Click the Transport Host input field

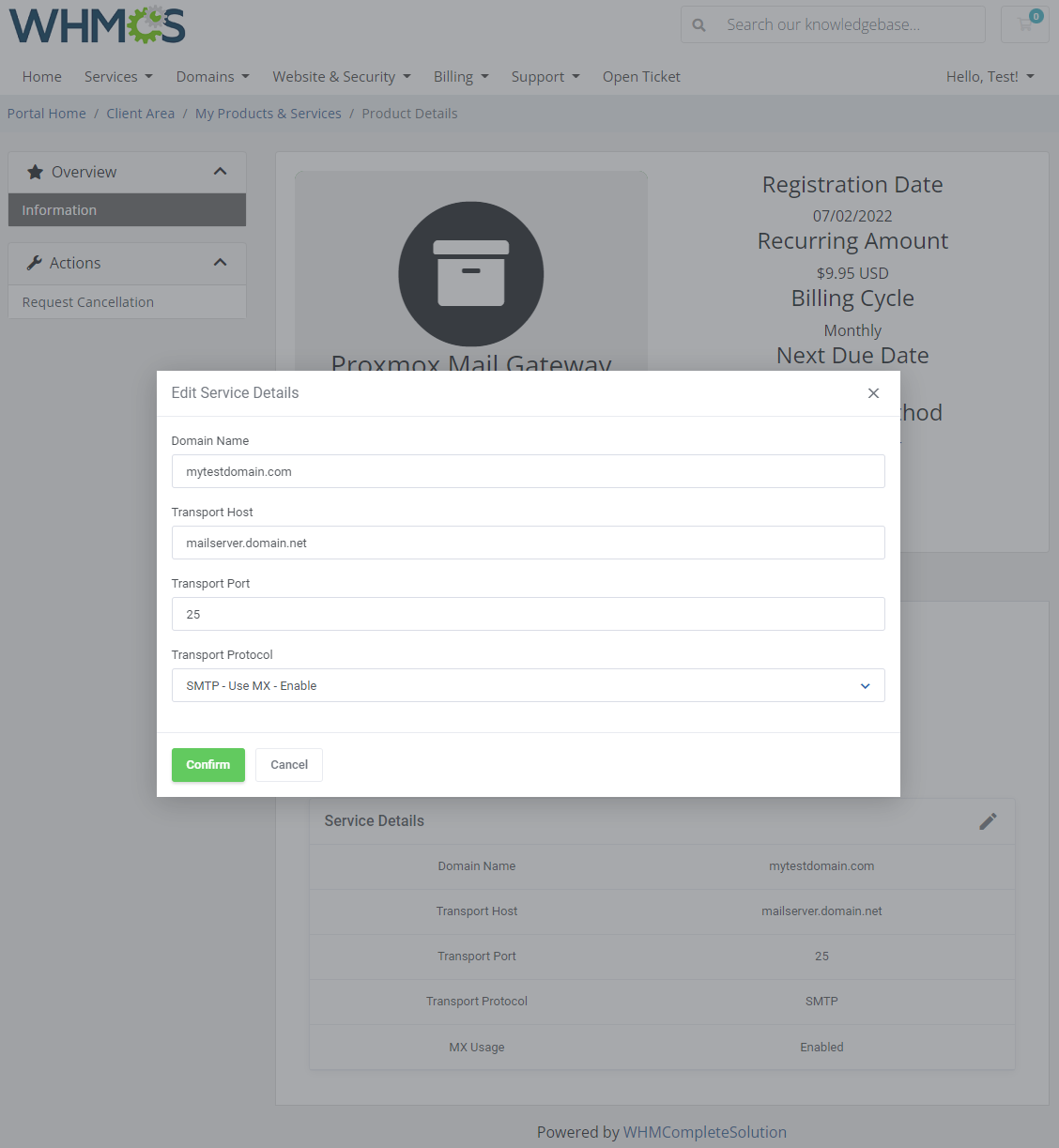pyautogui.click(x=529, y=543)
